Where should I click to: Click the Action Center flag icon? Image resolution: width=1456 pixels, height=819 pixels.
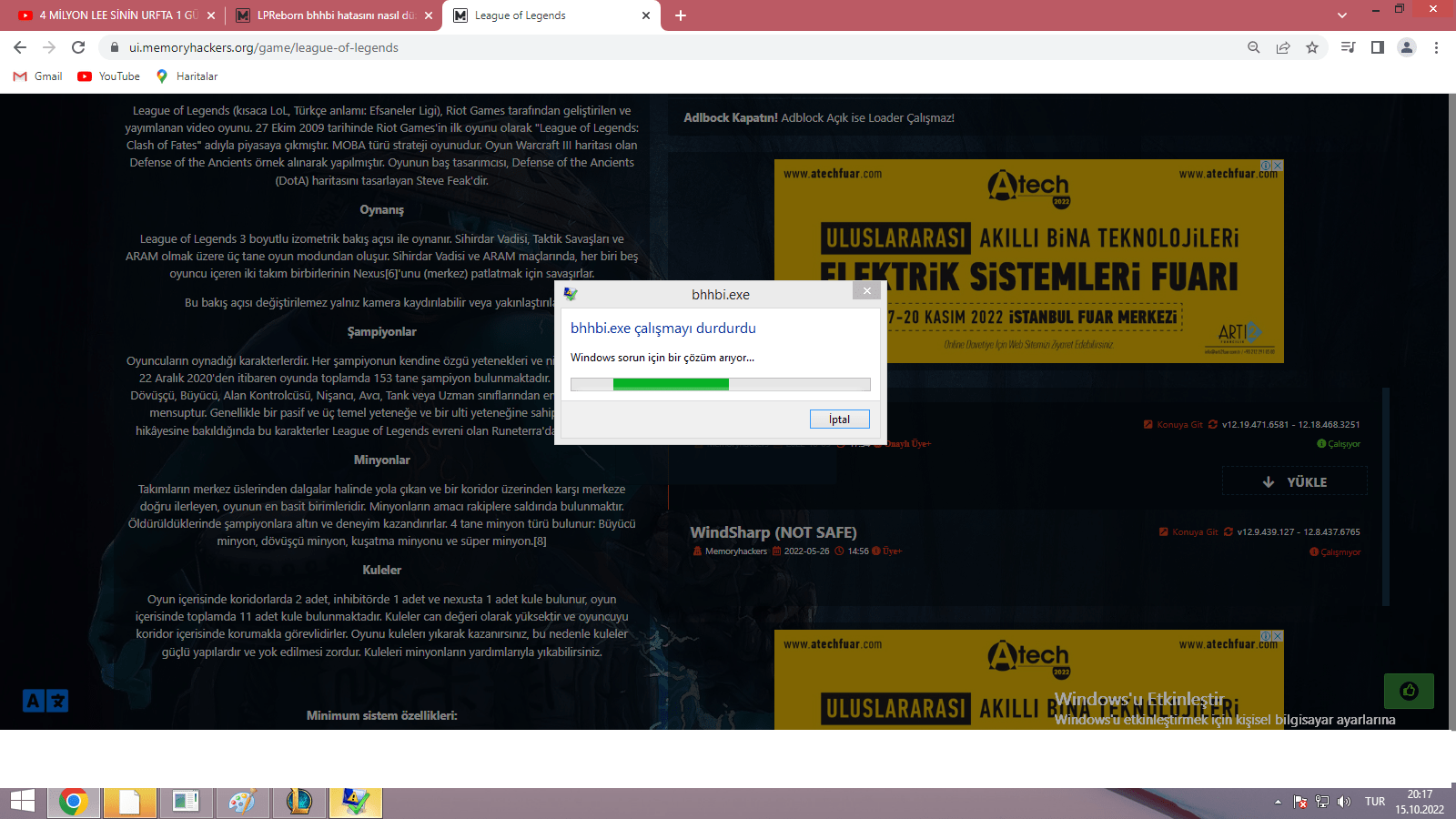tap(1300, 802)
